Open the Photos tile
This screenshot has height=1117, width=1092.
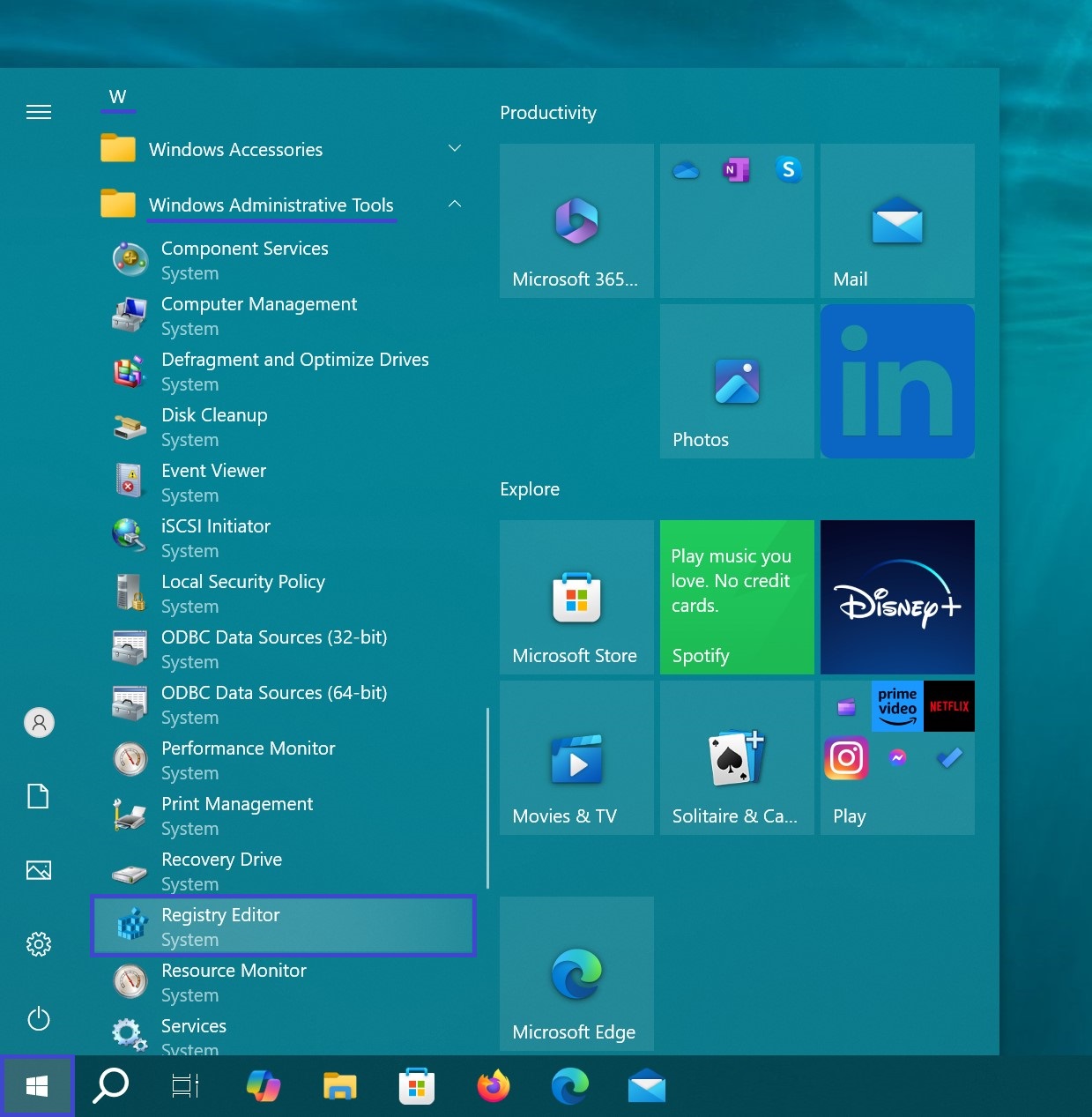coord(737,381)
